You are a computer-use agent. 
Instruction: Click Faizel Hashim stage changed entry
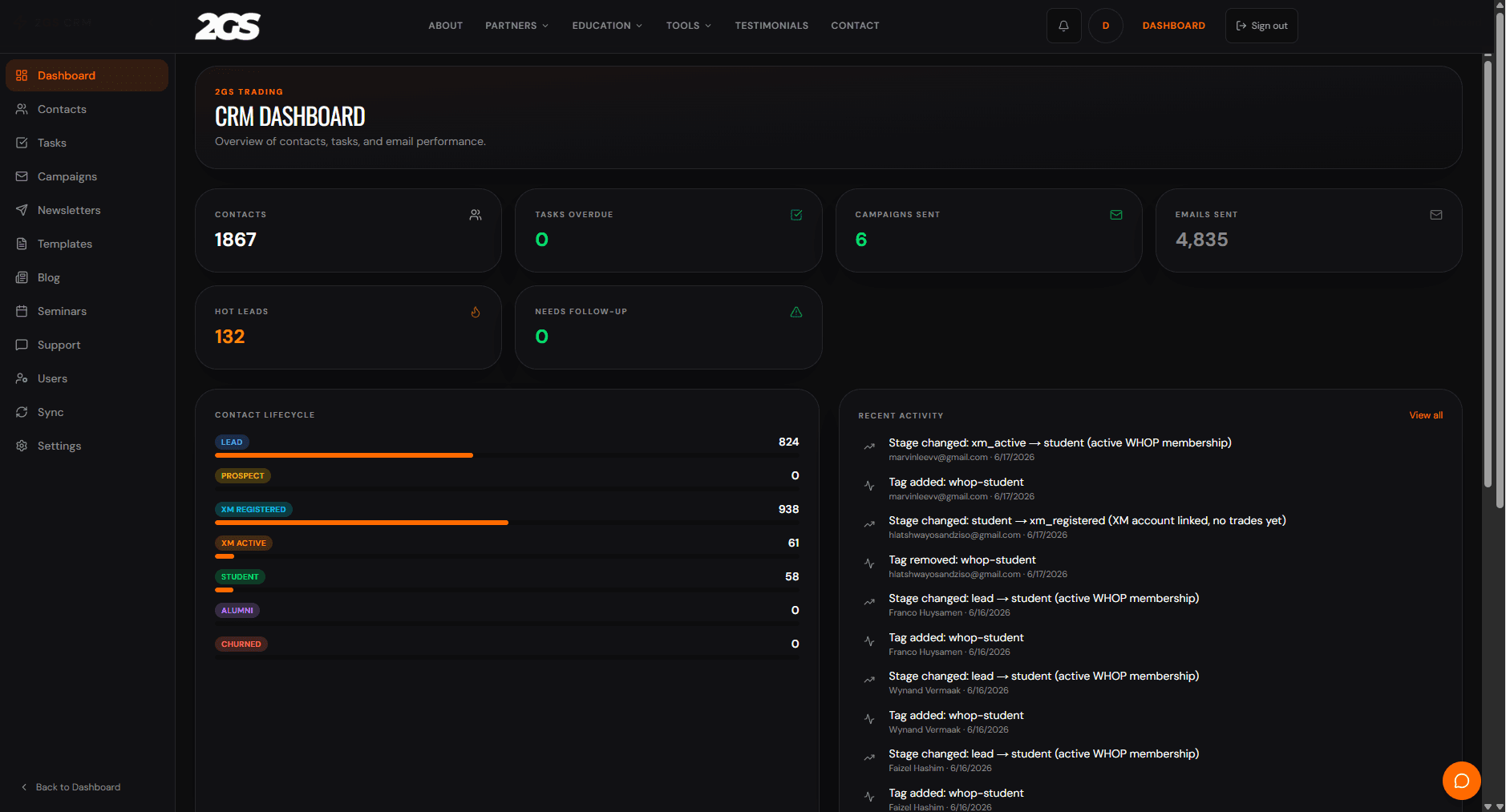point(1150,761)
